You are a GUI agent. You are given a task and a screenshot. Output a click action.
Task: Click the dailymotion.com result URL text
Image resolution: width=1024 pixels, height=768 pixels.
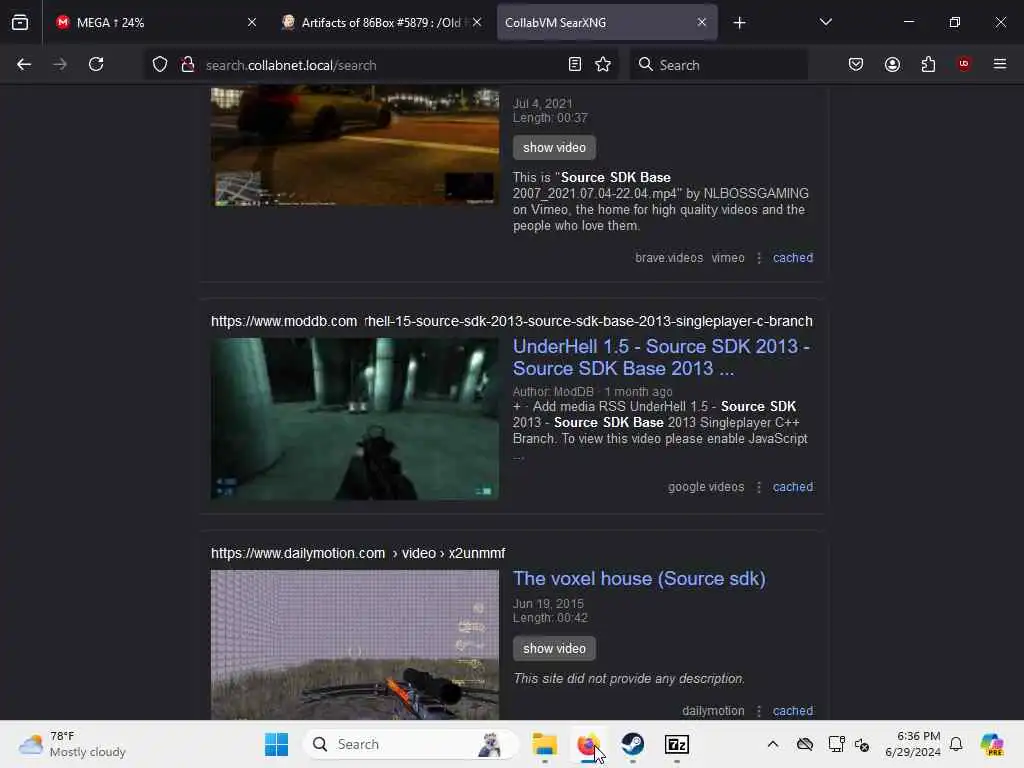pyautogui.click(x=358, y=553)
